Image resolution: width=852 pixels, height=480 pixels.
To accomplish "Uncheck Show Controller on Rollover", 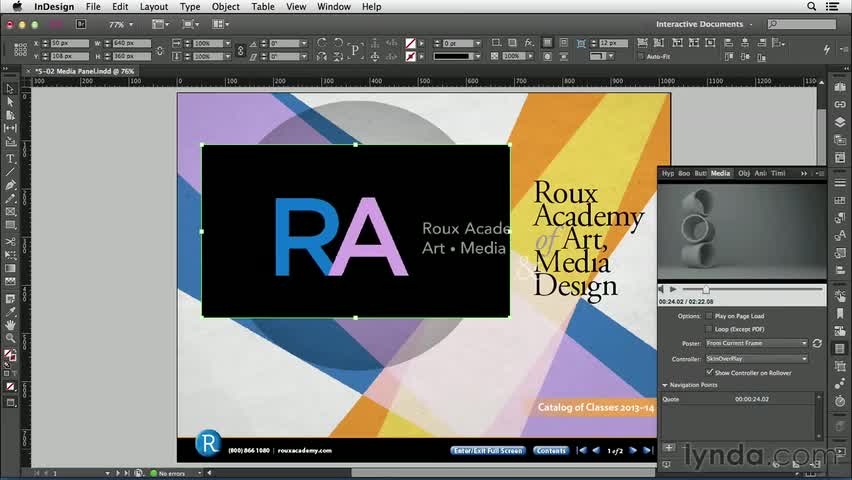I will (x=709, y=372).
